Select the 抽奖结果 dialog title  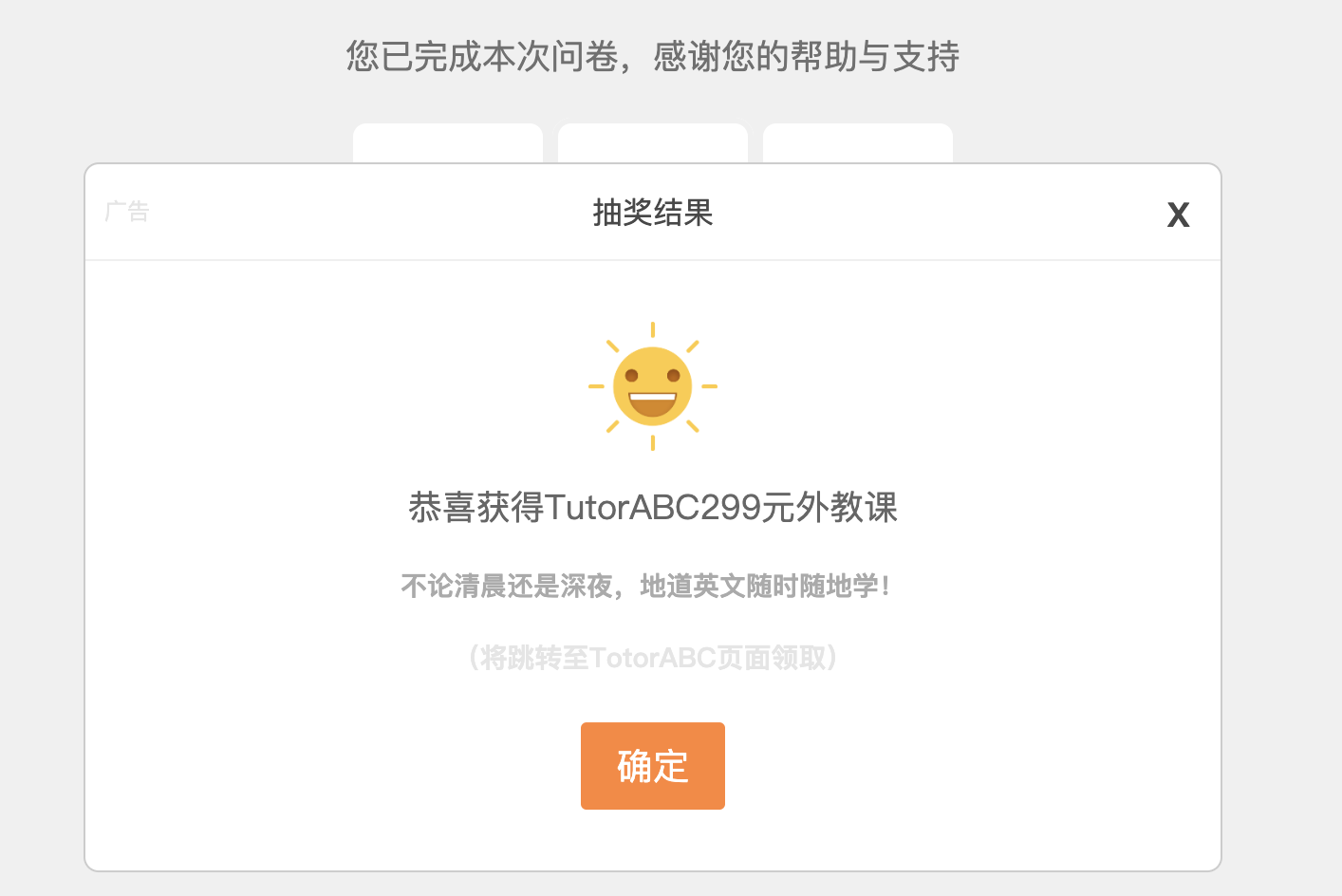click(653, 212)
